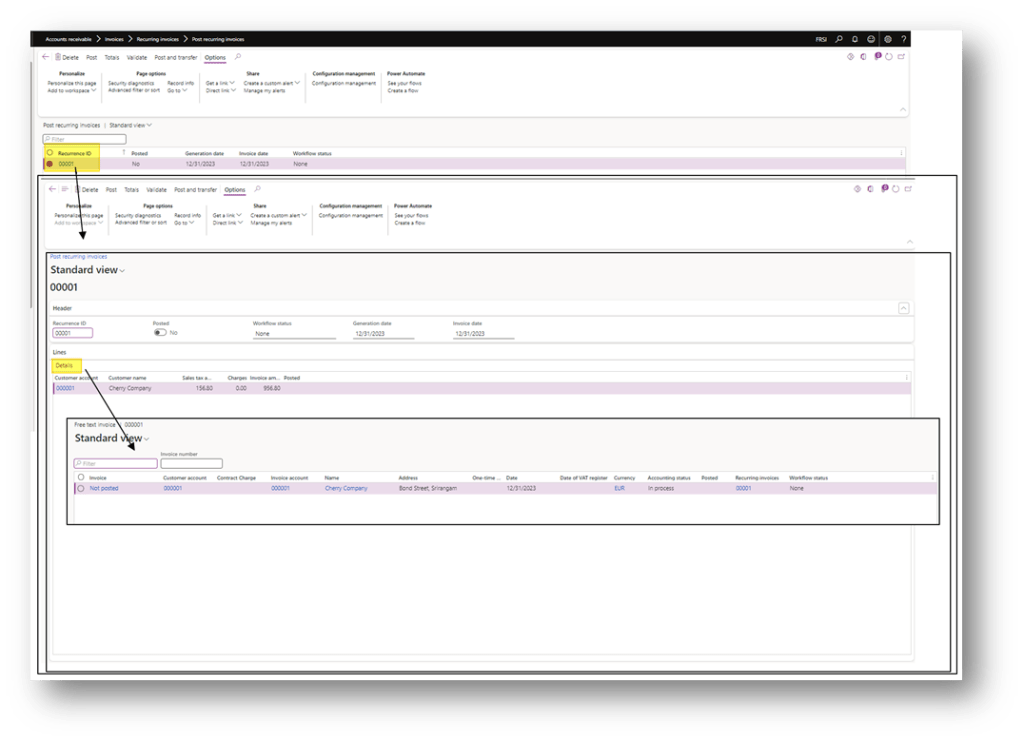Screen dimensions: 1024x742
Task: Collapse the Header section with chevron
Action: tap(903, 309)
